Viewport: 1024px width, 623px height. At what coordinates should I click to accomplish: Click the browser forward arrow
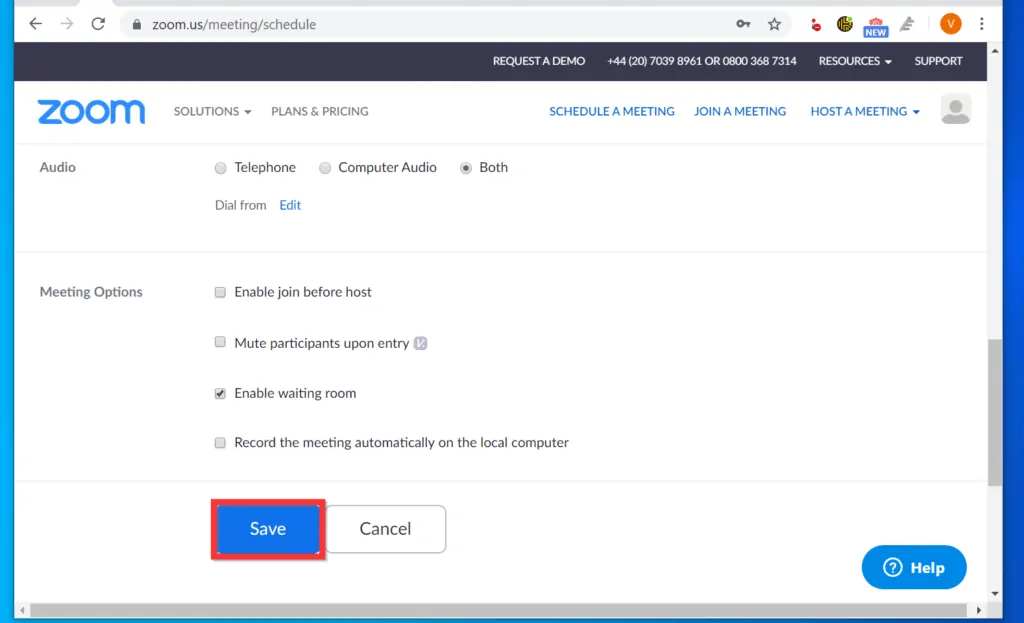[x=67, y=24]
